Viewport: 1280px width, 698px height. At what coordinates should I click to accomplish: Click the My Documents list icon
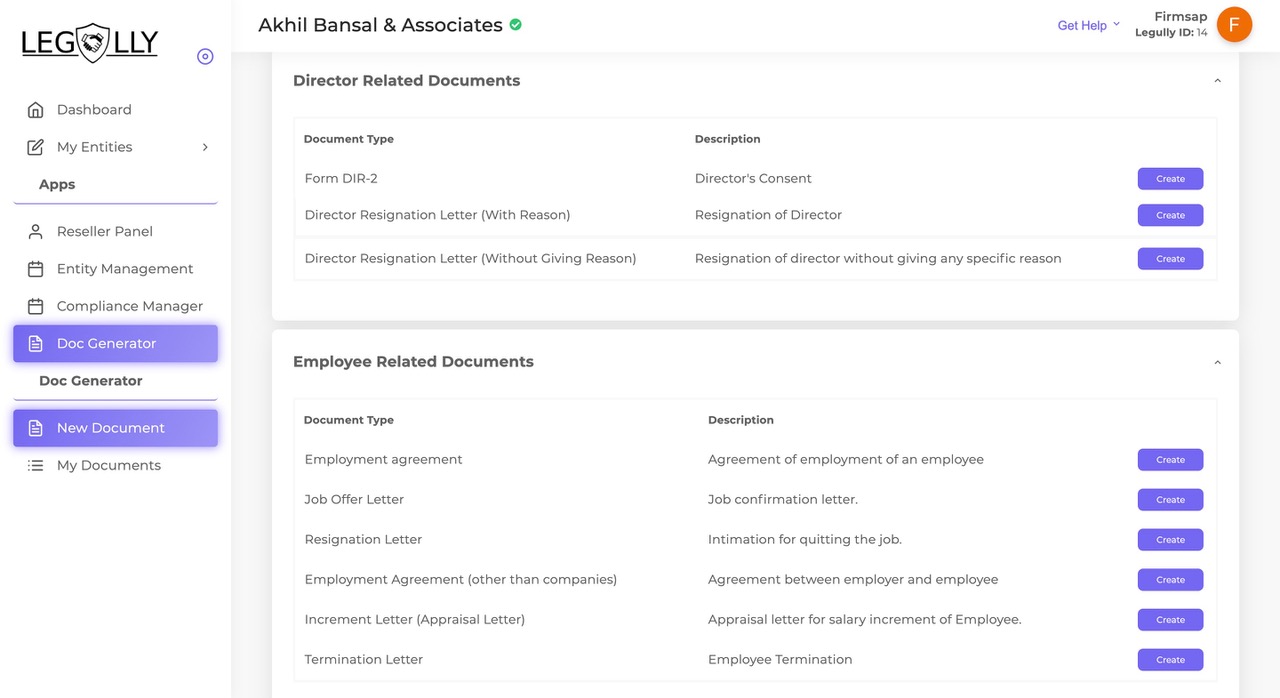click(35, 466)
